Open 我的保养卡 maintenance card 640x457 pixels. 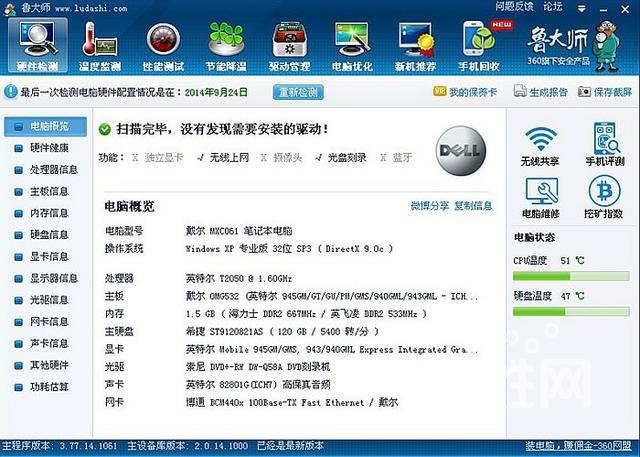[465, 92]
